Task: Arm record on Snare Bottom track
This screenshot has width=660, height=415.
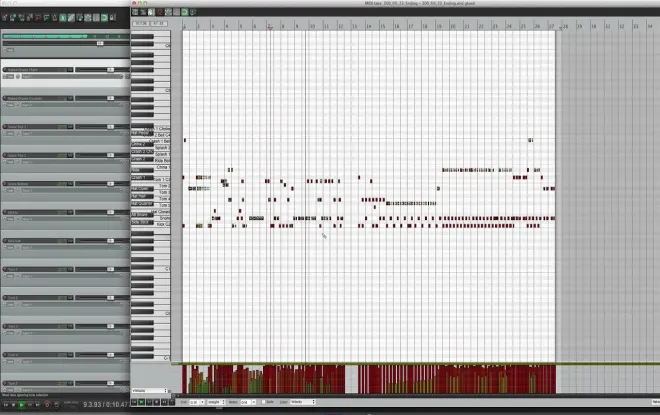Action: [5, 184]
